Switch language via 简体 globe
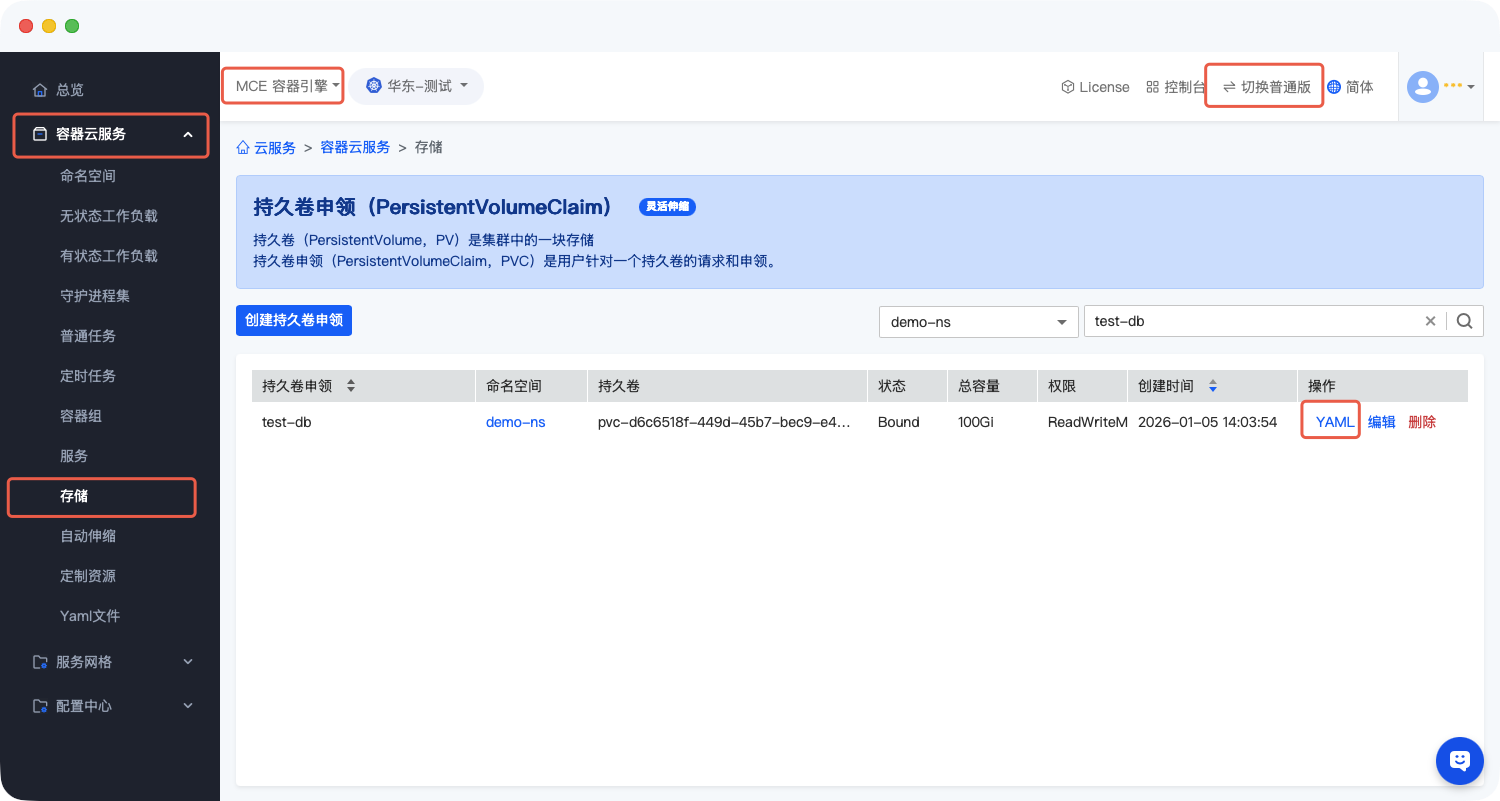Viewport: 1500px width, 801px height. [1350, 87]
